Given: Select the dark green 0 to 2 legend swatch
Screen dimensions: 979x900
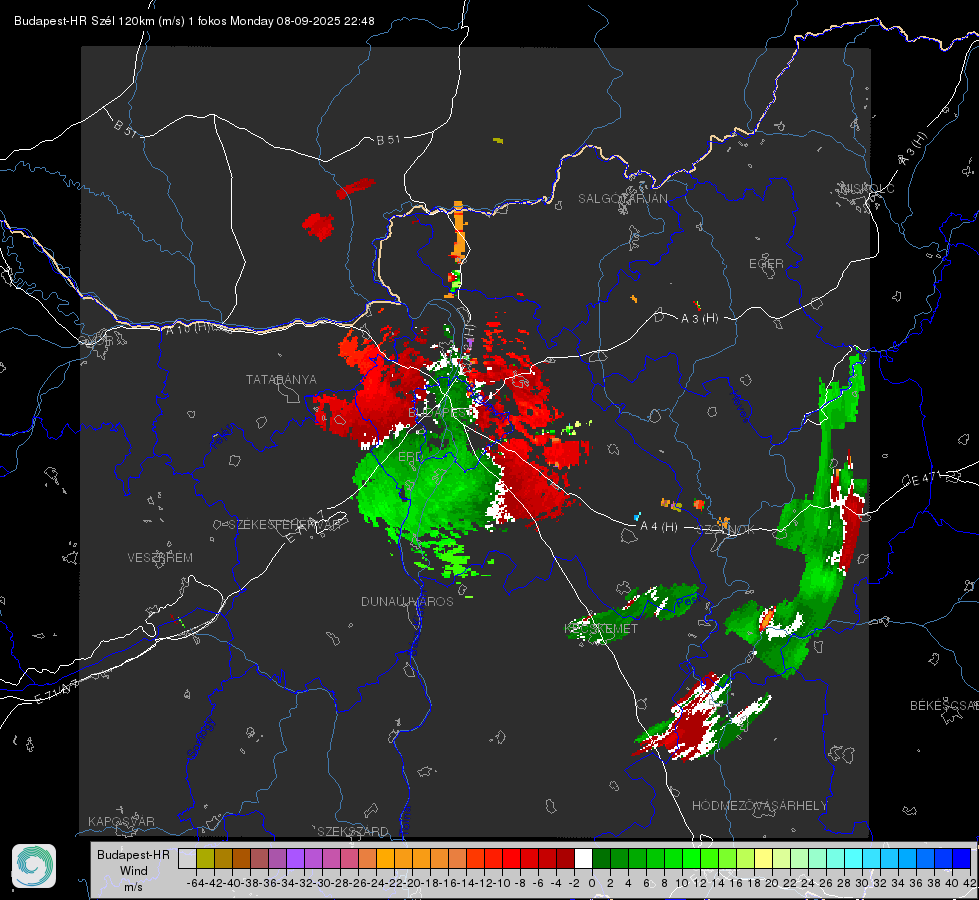Looking at the screenshot, I should coord(601,859).
